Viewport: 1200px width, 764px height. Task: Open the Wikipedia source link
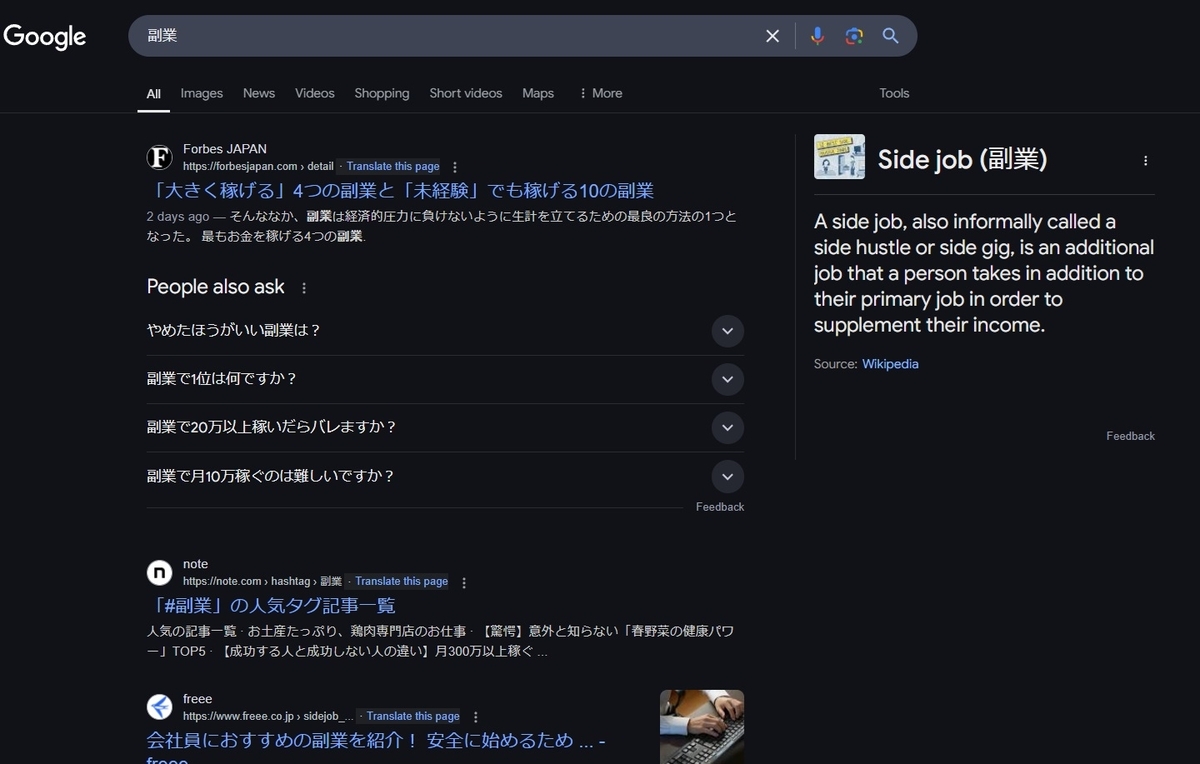(x=890, y=364)
